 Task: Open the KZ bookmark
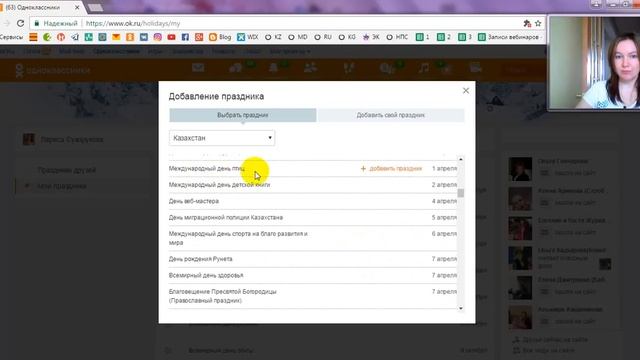click(x=273, y=37)
